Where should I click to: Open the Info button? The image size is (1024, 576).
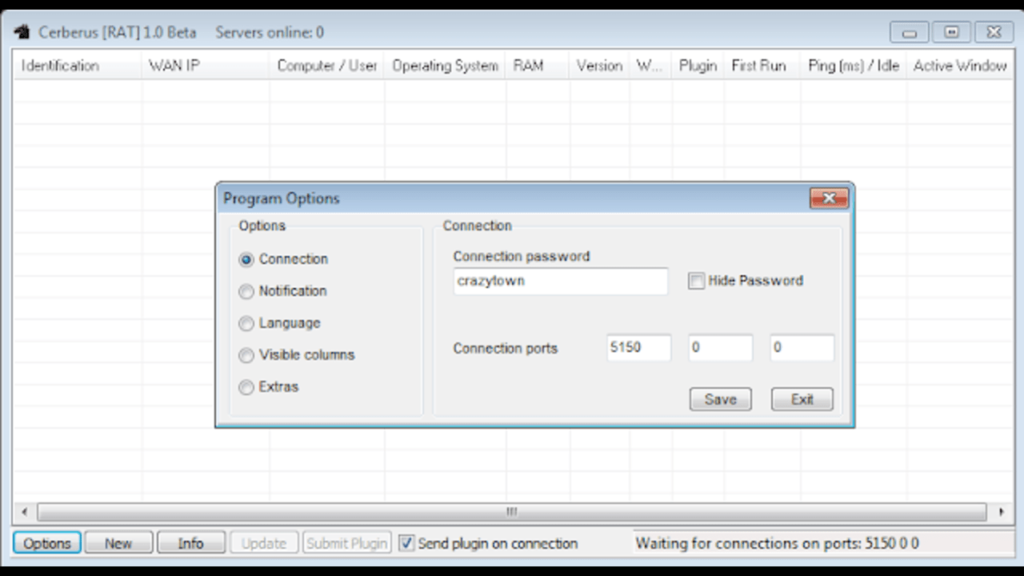pyautogui.click(x=191, y=543)
